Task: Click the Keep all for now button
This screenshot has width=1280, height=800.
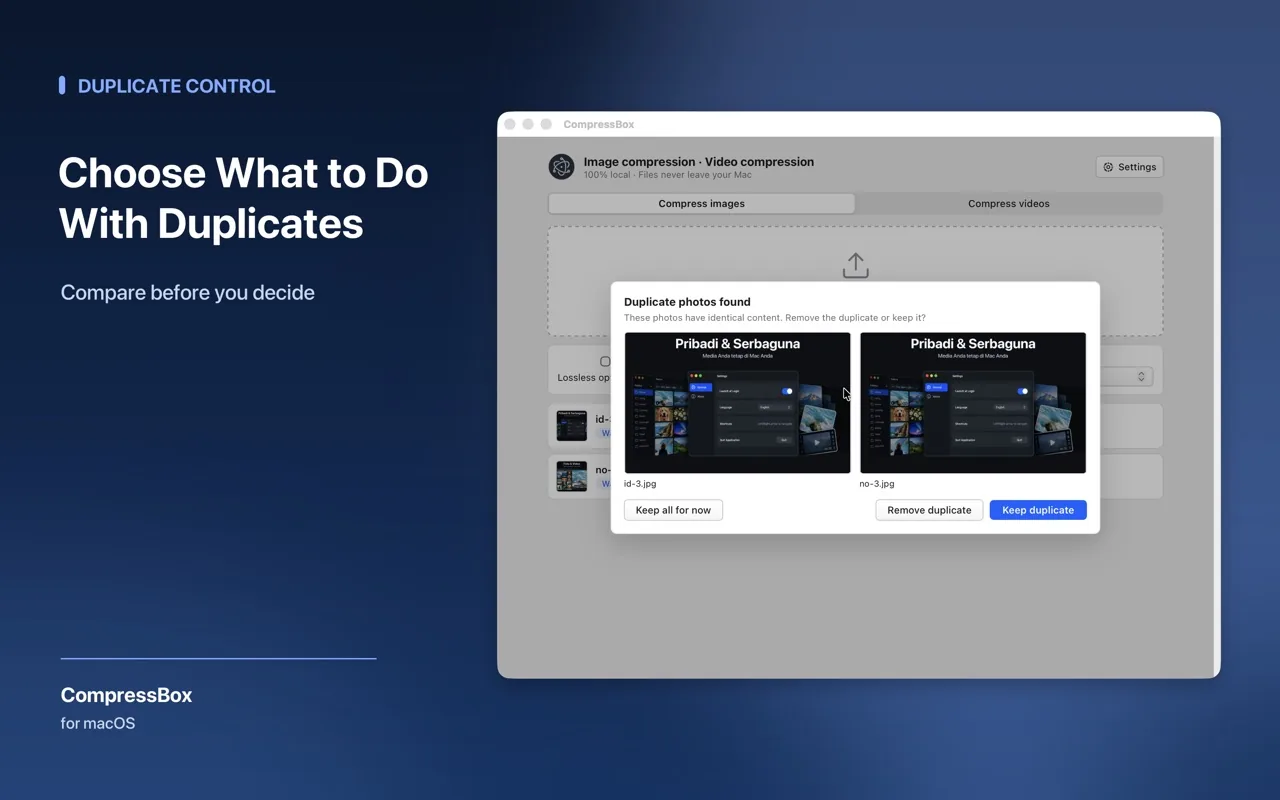Action: (x=673, y=510)
